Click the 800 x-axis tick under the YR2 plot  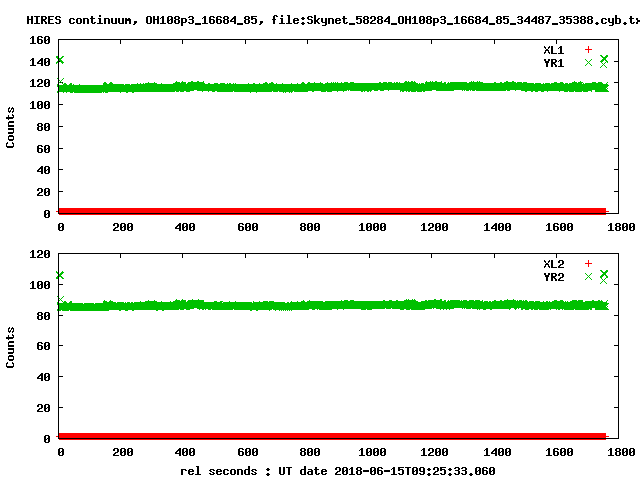[309, 452]
